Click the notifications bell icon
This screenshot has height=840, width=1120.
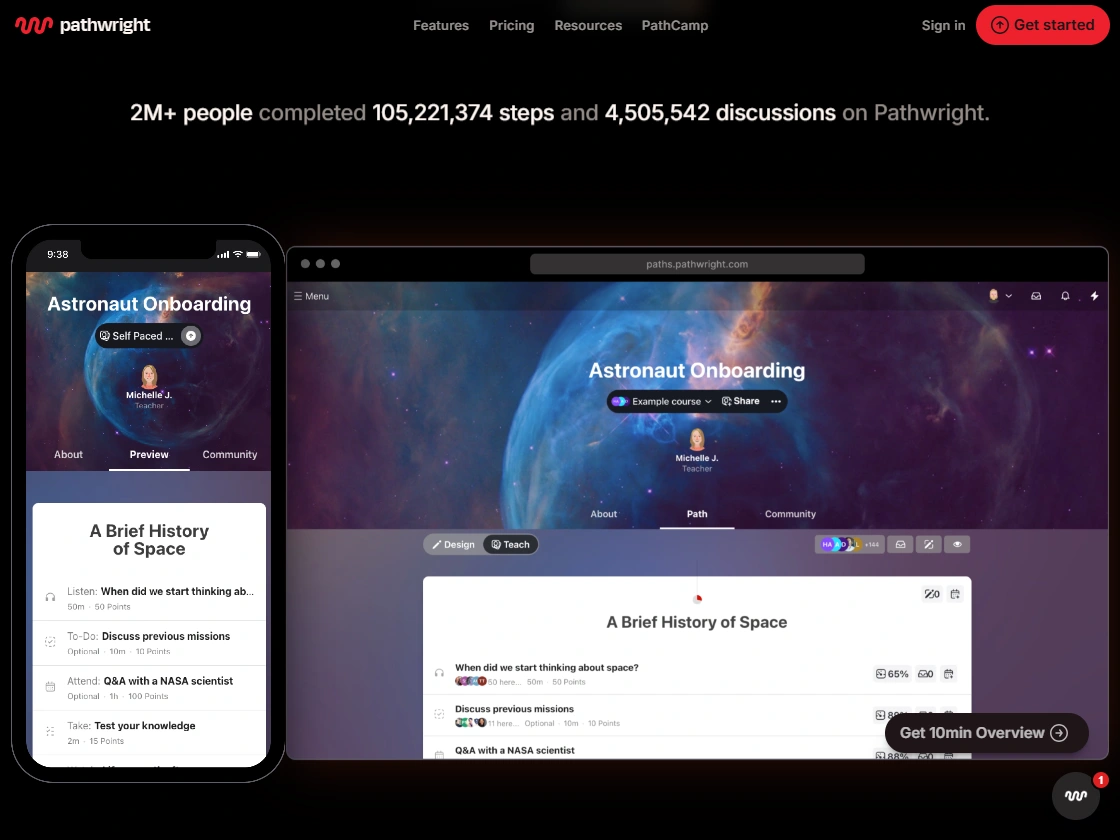(x=1065, y=296)
